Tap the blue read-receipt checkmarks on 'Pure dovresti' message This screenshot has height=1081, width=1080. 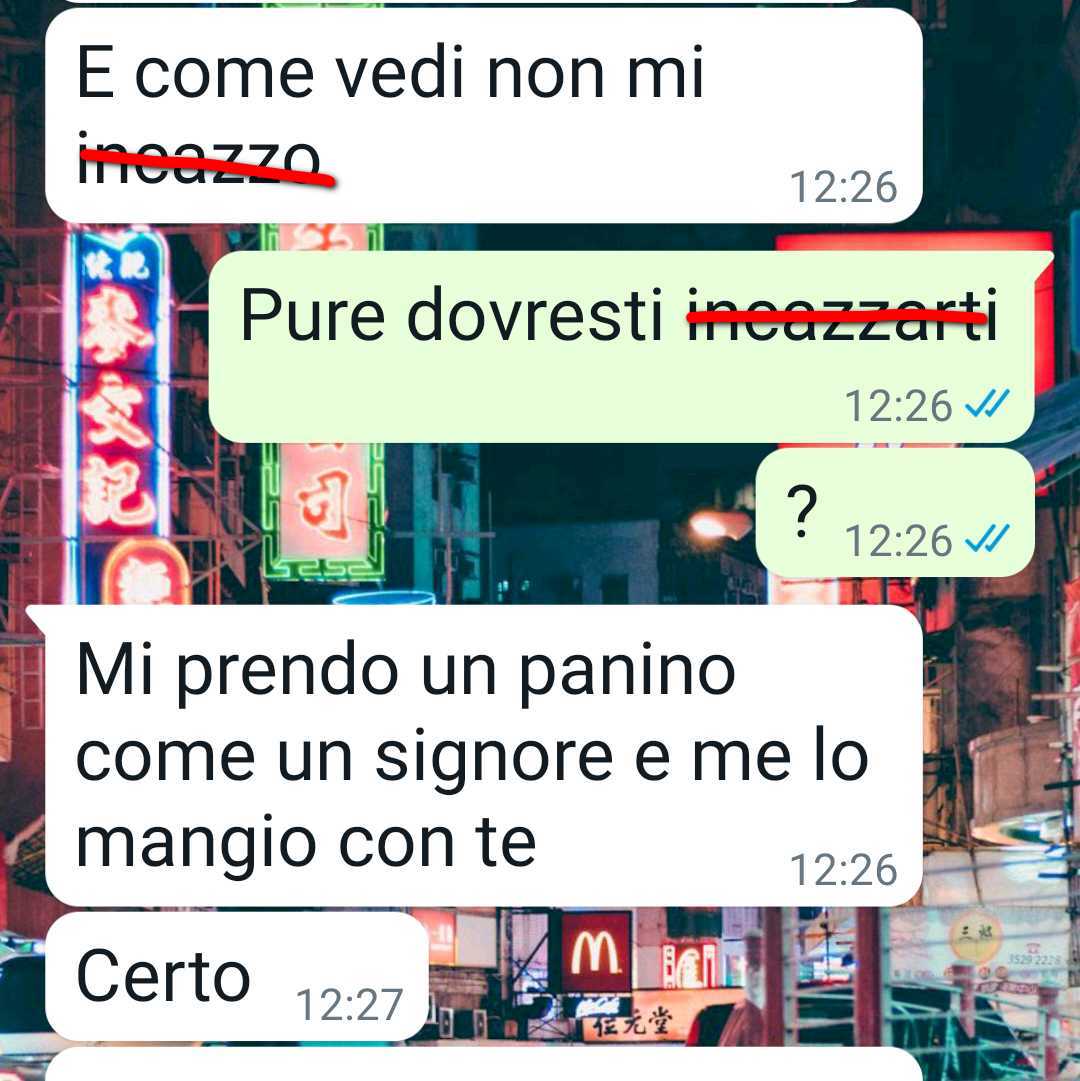pyautogui.click(x=987, y=404)
